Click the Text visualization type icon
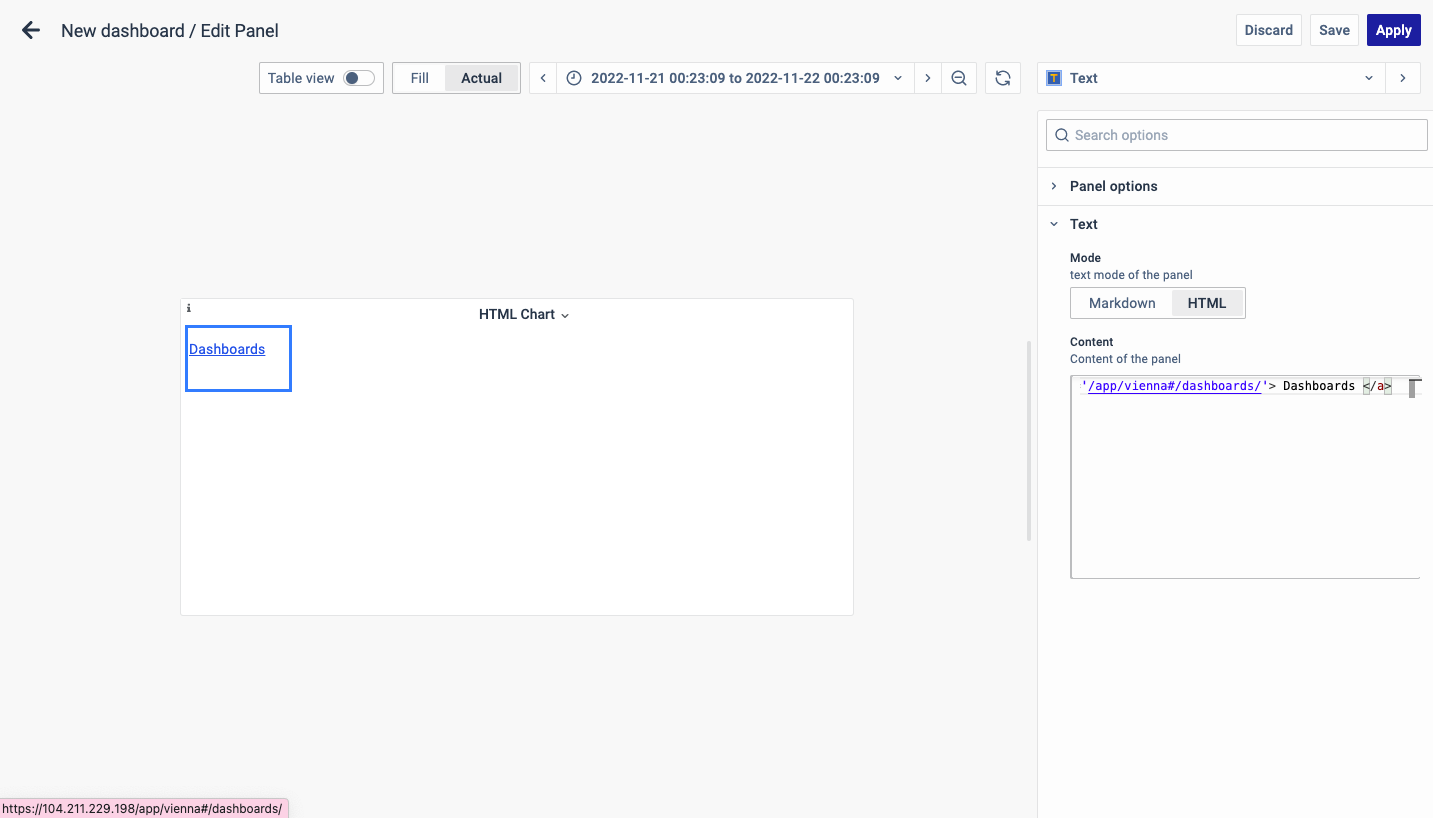This screenshot has width=1433, height=818. (x=1054, y=78)
